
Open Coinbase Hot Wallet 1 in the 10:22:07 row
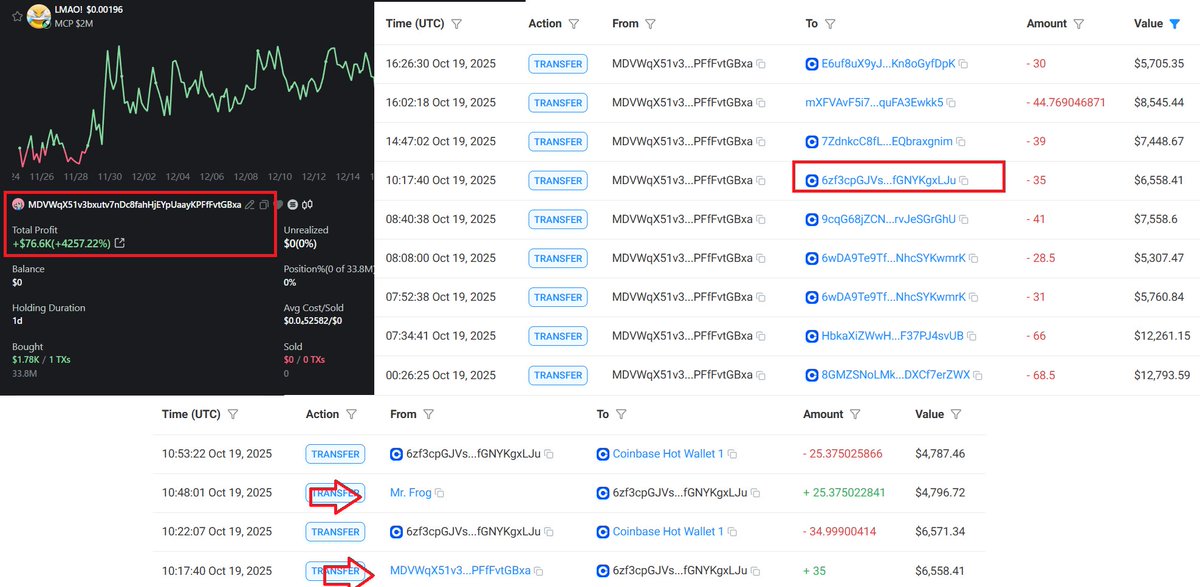tap(668, 532)
